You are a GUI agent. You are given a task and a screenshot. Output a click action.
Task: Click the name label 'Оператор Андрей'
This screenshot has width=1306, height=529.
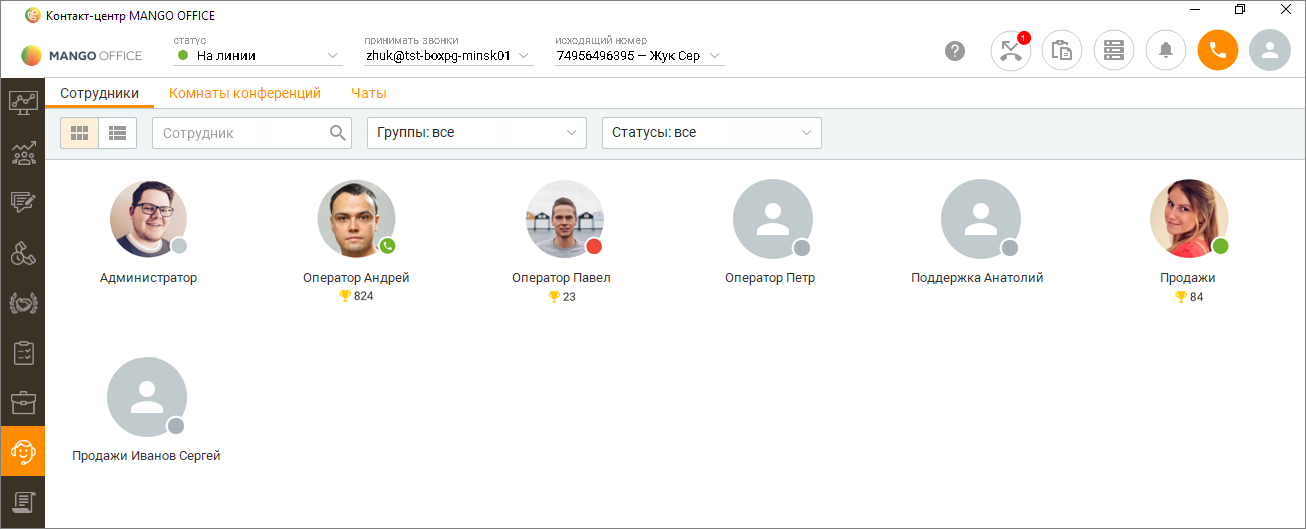356,278
